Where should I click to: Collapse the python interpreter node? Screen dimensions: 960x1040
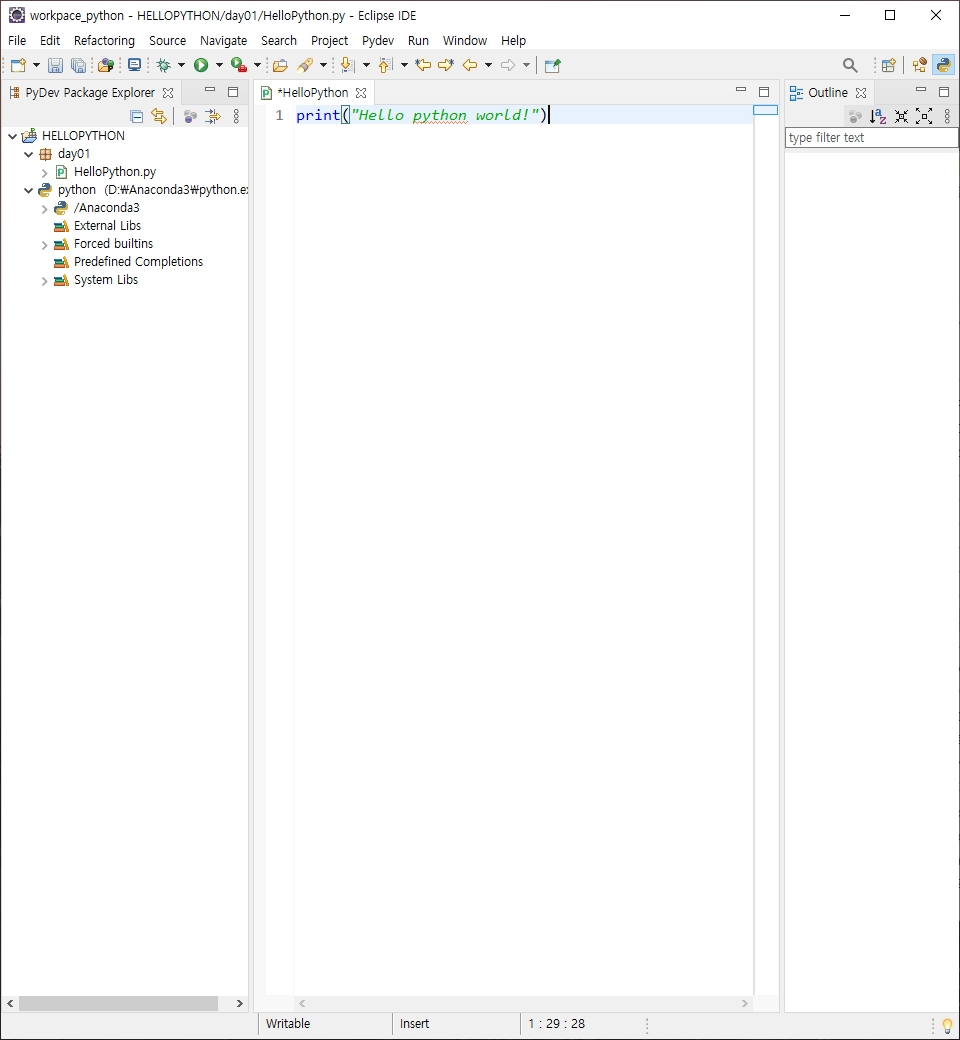(29, 190)
